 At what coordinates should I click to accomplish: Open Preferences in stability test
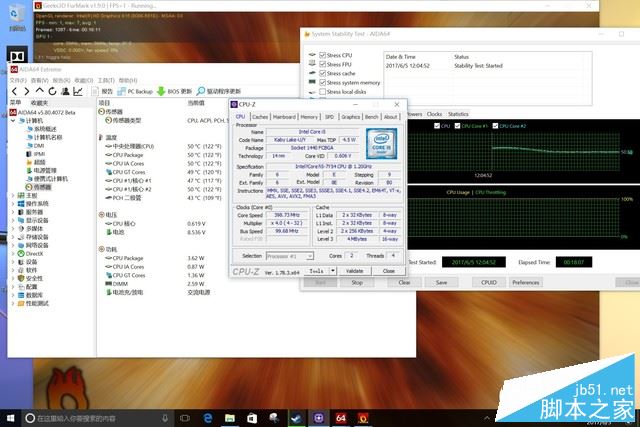pyautogui.click(x=526, y=282)
